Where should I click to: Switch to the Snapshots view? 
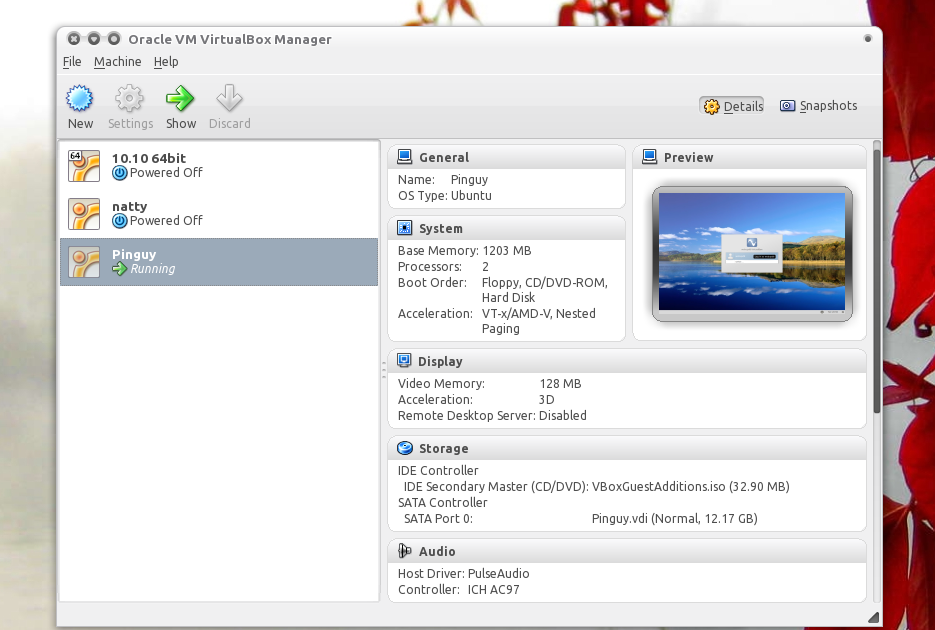tap(819, 106)
